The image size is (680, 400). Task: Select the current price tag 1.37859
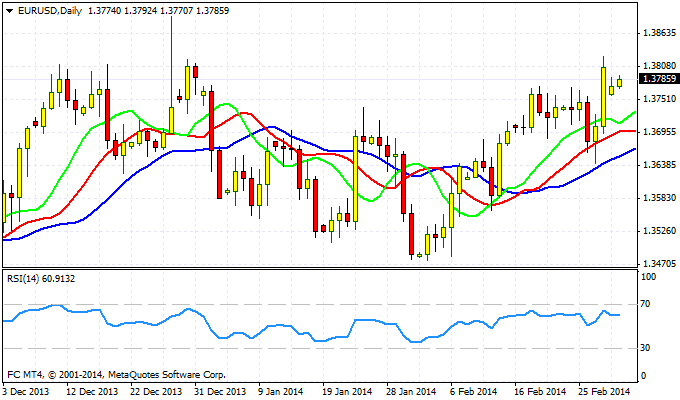[x=659, y=79]
